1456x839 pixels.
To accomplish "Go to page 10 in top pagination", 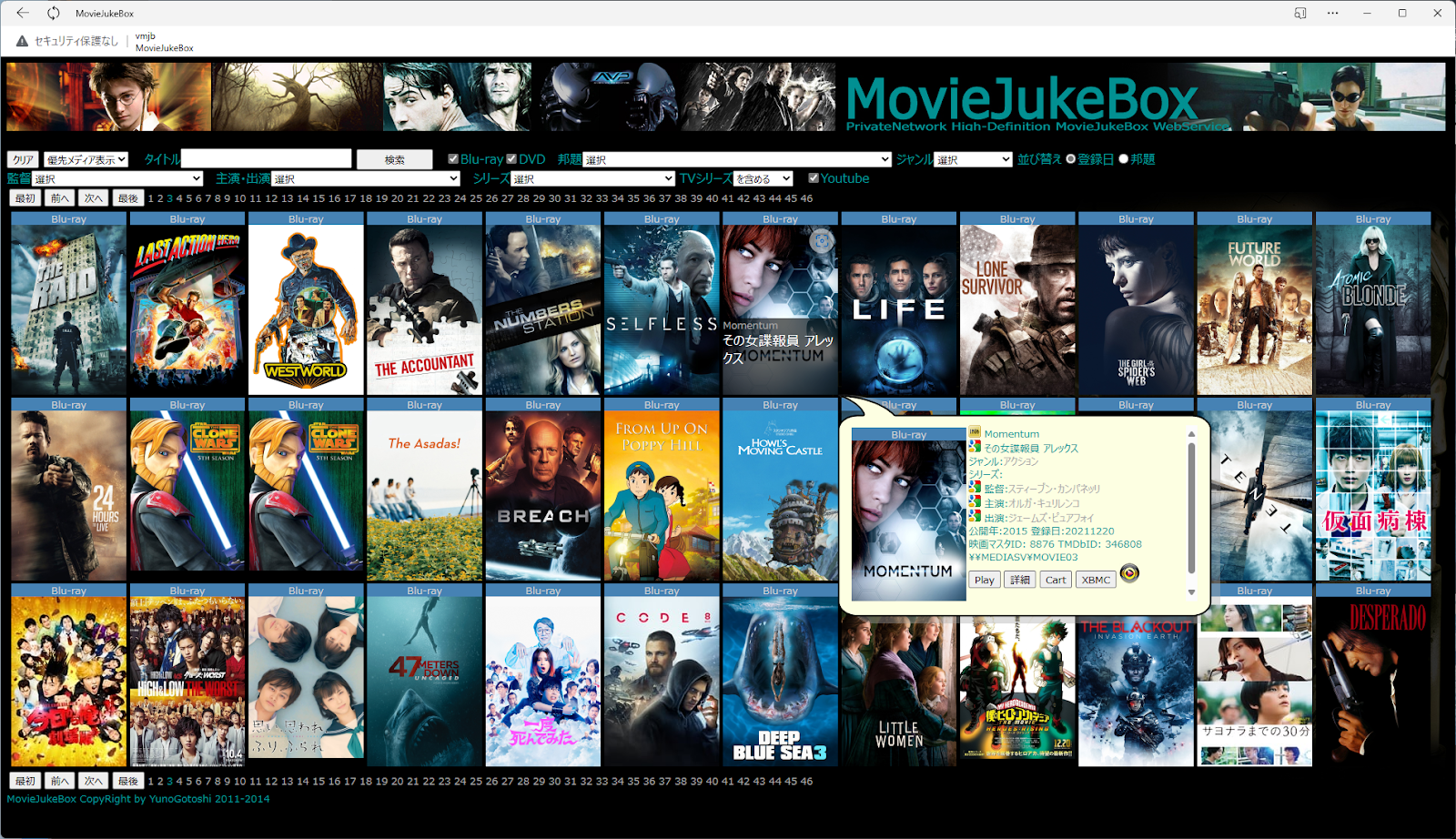I will click(x=240, y=198).
